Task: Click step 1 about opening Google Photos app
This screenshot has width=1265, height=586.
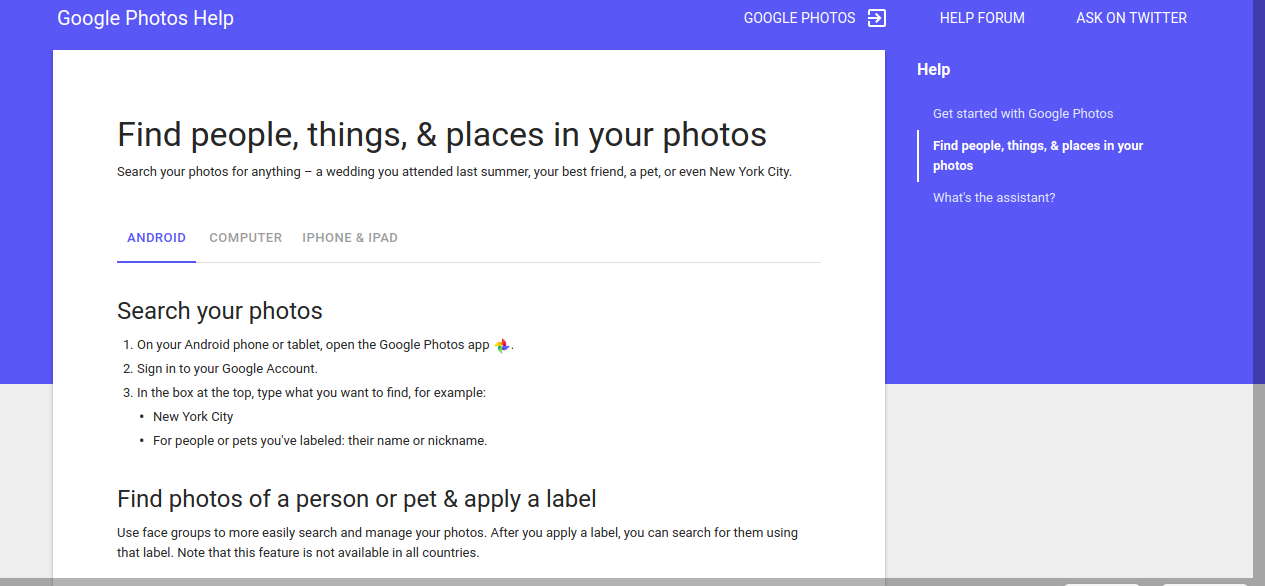Action: (x=325, y=345)
